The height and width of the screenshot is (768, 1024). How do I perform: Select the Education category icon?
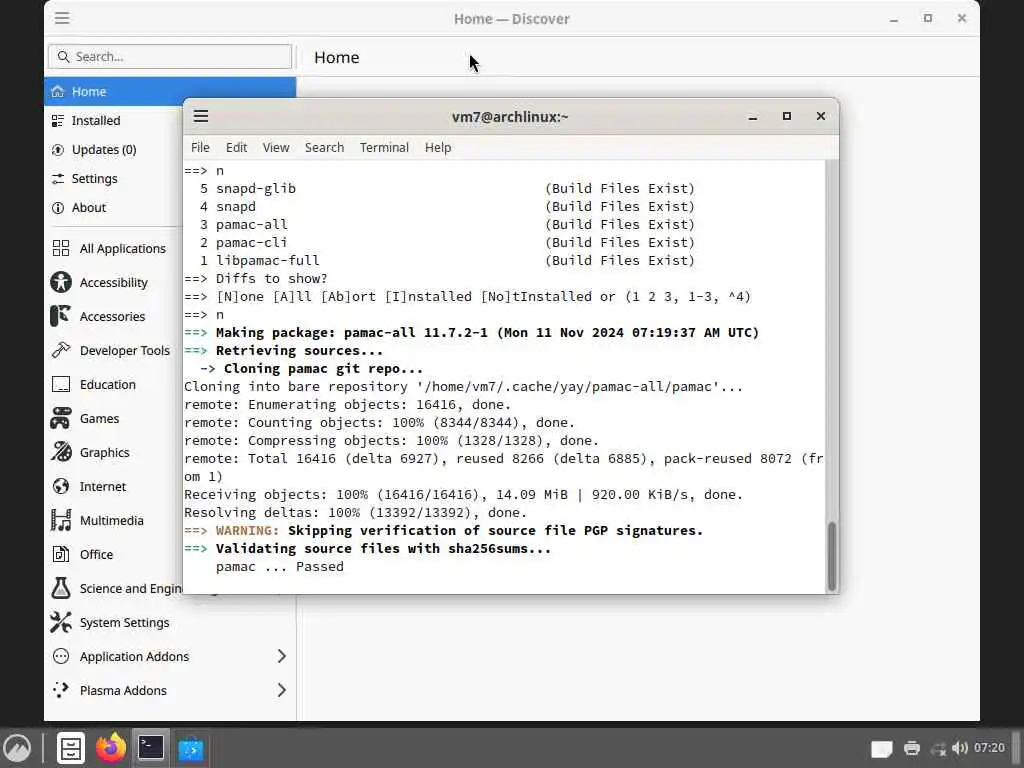pyautogui.click(x=61, y=384)
